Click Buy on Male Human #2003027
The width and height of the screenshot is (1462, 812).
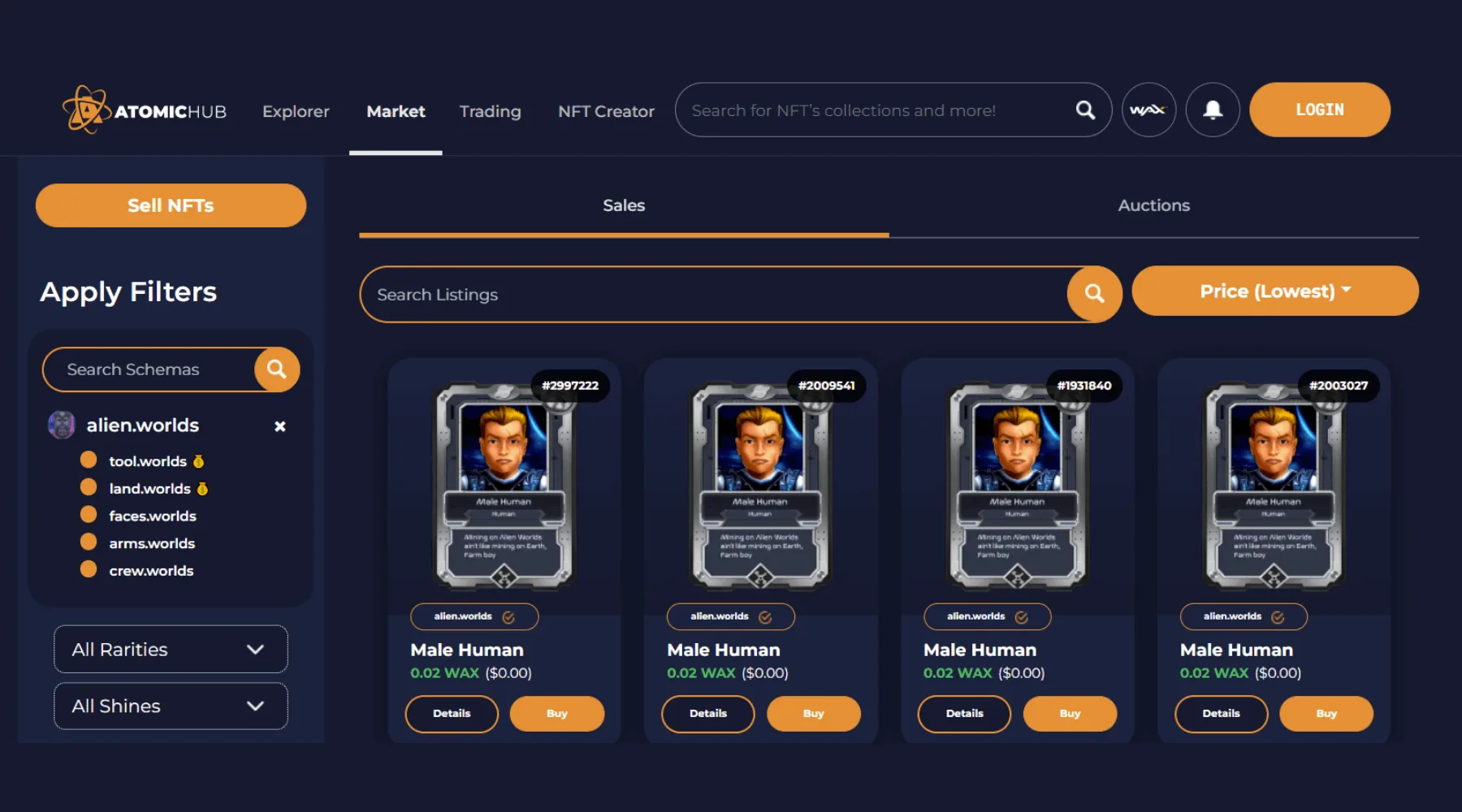tap(1326, 714)
